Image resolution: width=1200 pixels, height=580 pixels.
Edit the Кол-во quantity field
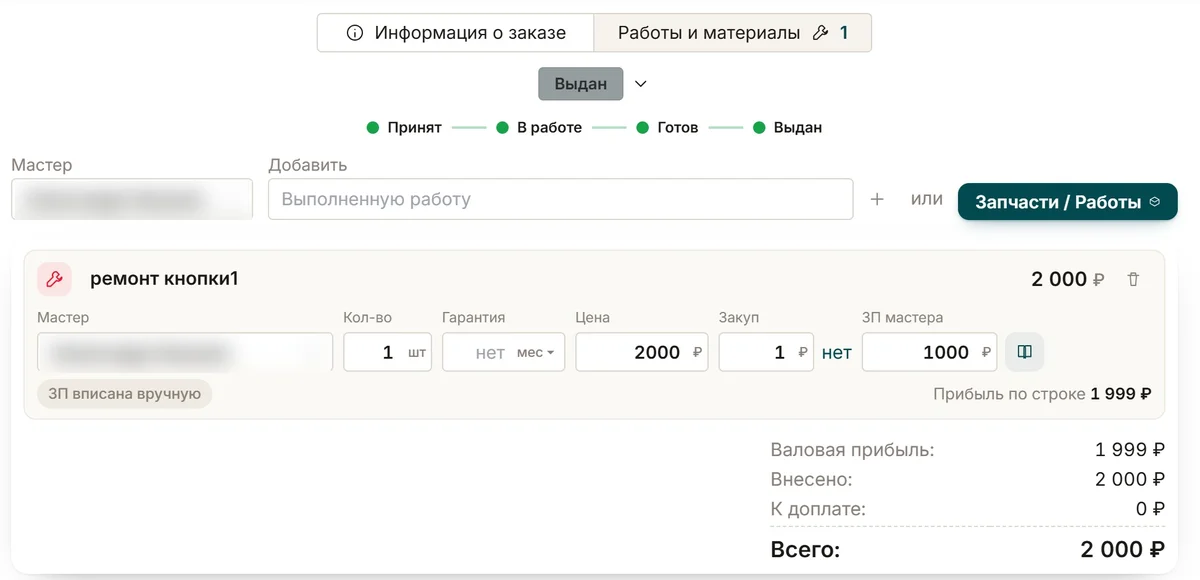[x=387, y=352]
